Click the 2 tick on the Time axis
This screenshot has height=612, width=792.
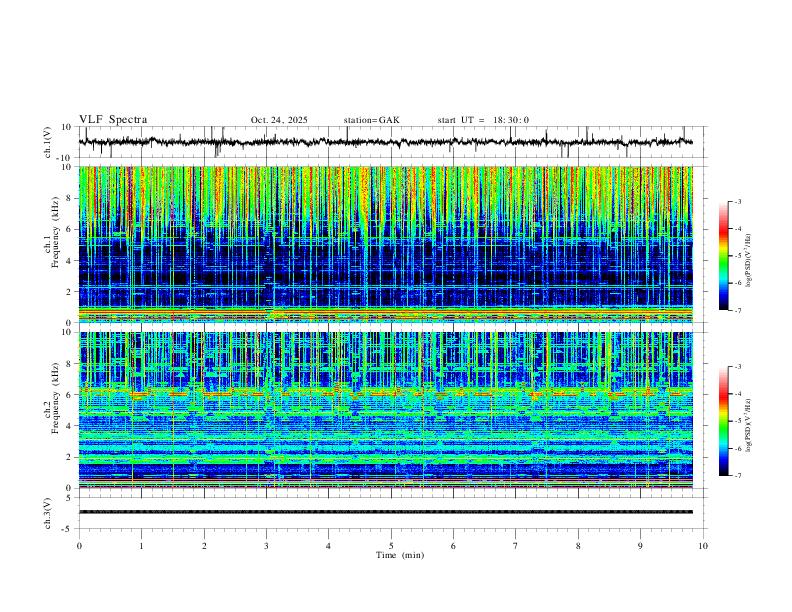pyautogui.click(x=204, y=546)
